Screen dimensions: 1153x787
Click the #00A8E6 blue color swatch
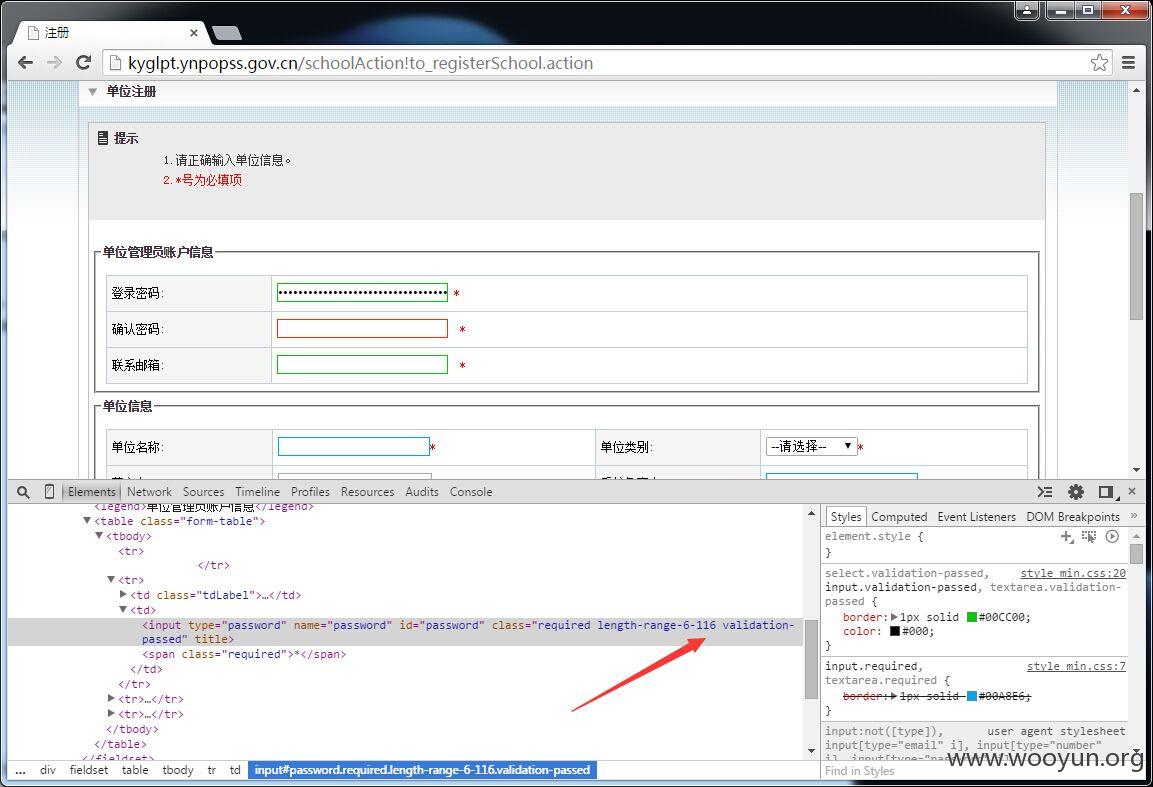[971, 696]
